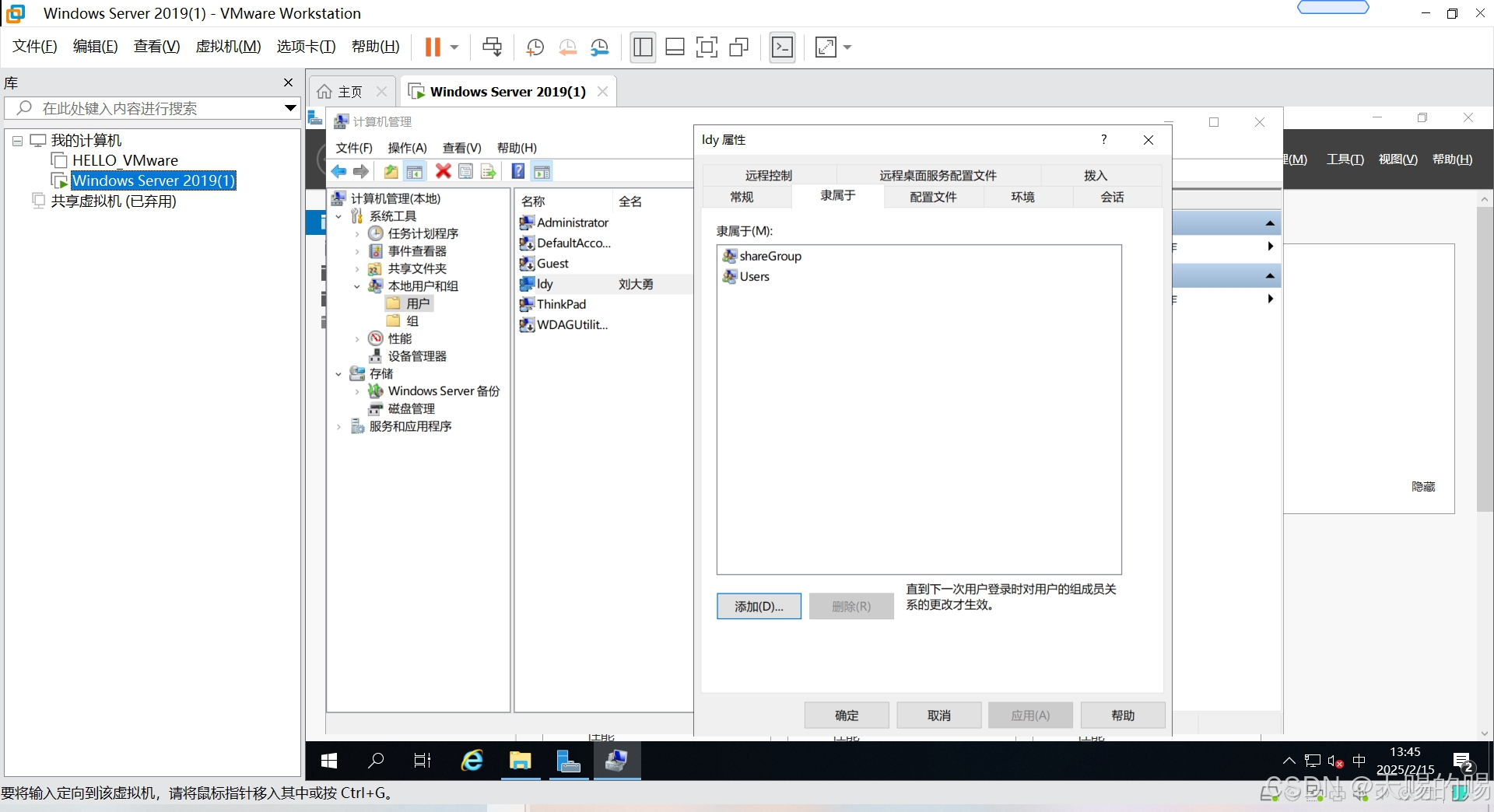
Task: Open the stretch mode dropdown arrow
Action: [x=847, y=47]
